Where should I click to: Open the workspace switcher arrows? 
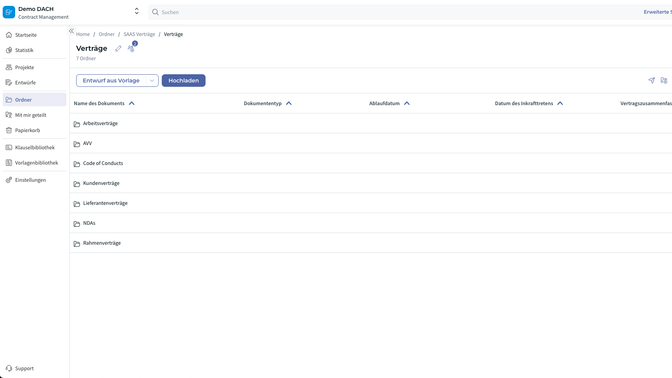[x=136, y=11]
